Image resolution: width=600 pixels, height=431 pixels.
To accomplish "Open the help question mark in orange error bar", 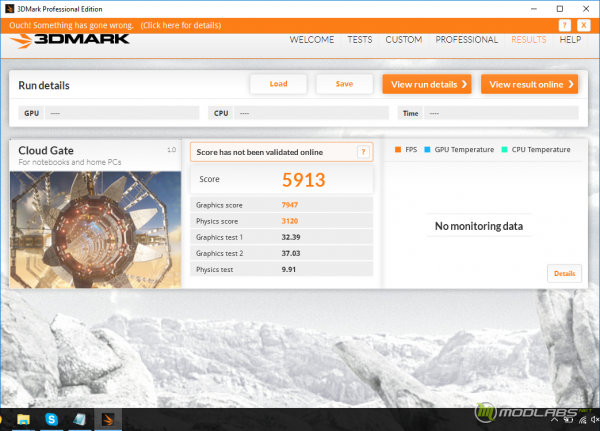I will pyautogui.click(x=564, y=25).
